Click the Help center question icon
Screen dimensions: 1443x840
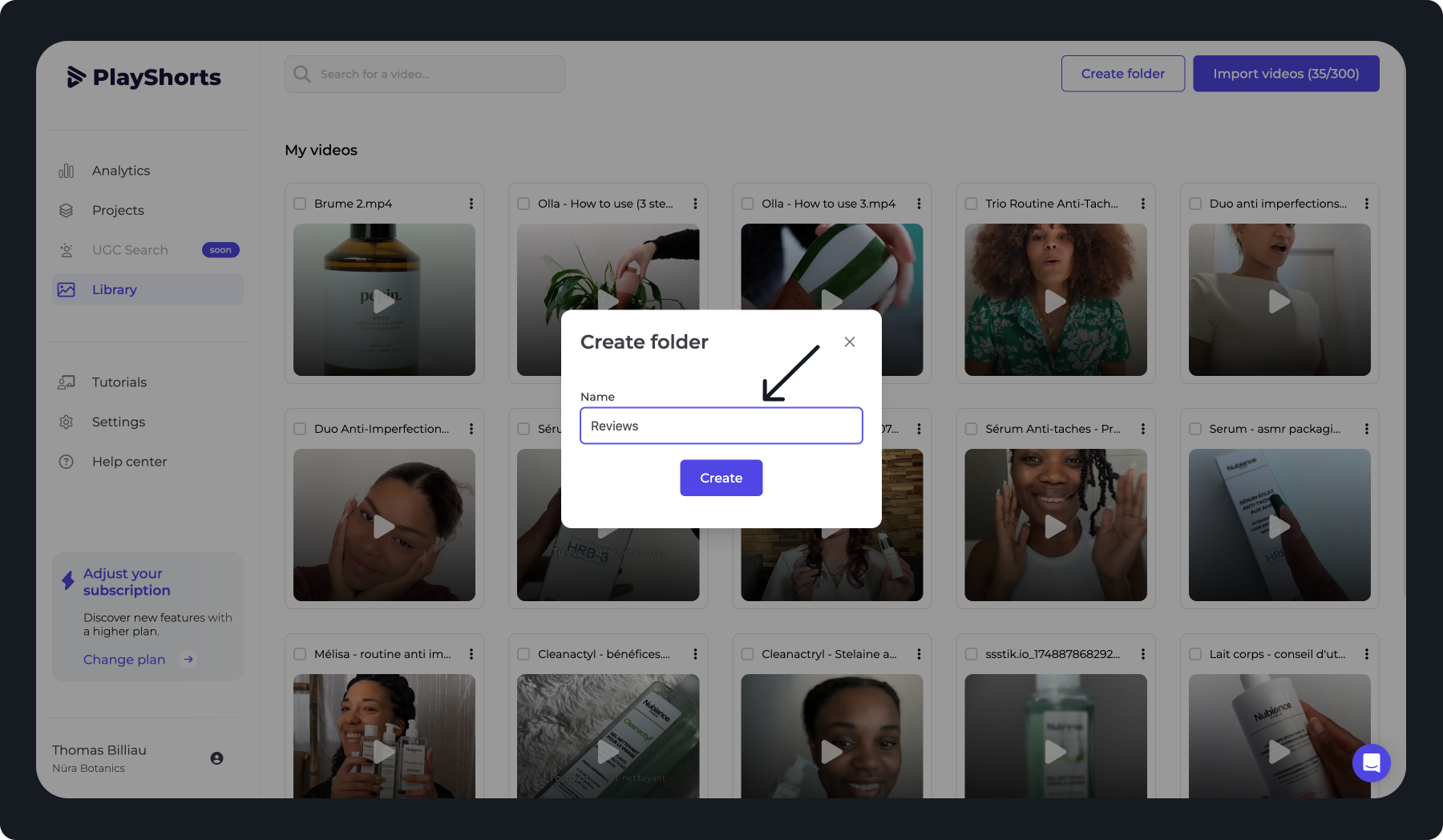click(x=67, y=462)
